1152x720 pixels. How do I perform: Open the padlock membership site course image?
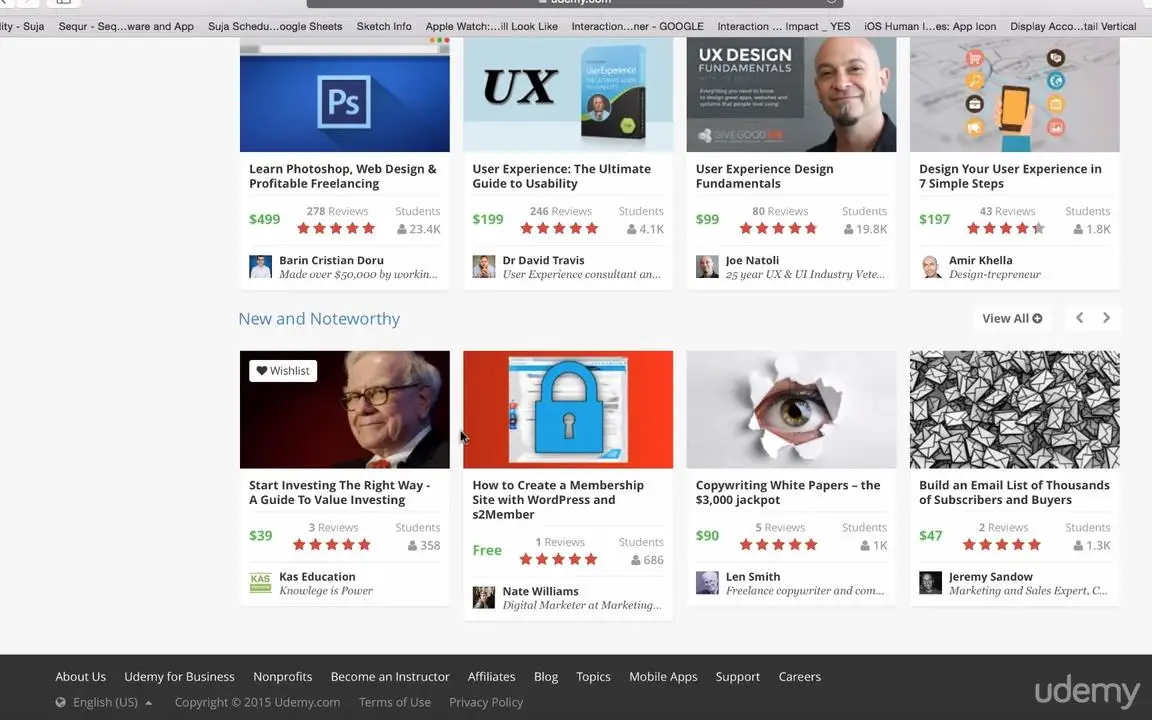[x=568, y=409]
